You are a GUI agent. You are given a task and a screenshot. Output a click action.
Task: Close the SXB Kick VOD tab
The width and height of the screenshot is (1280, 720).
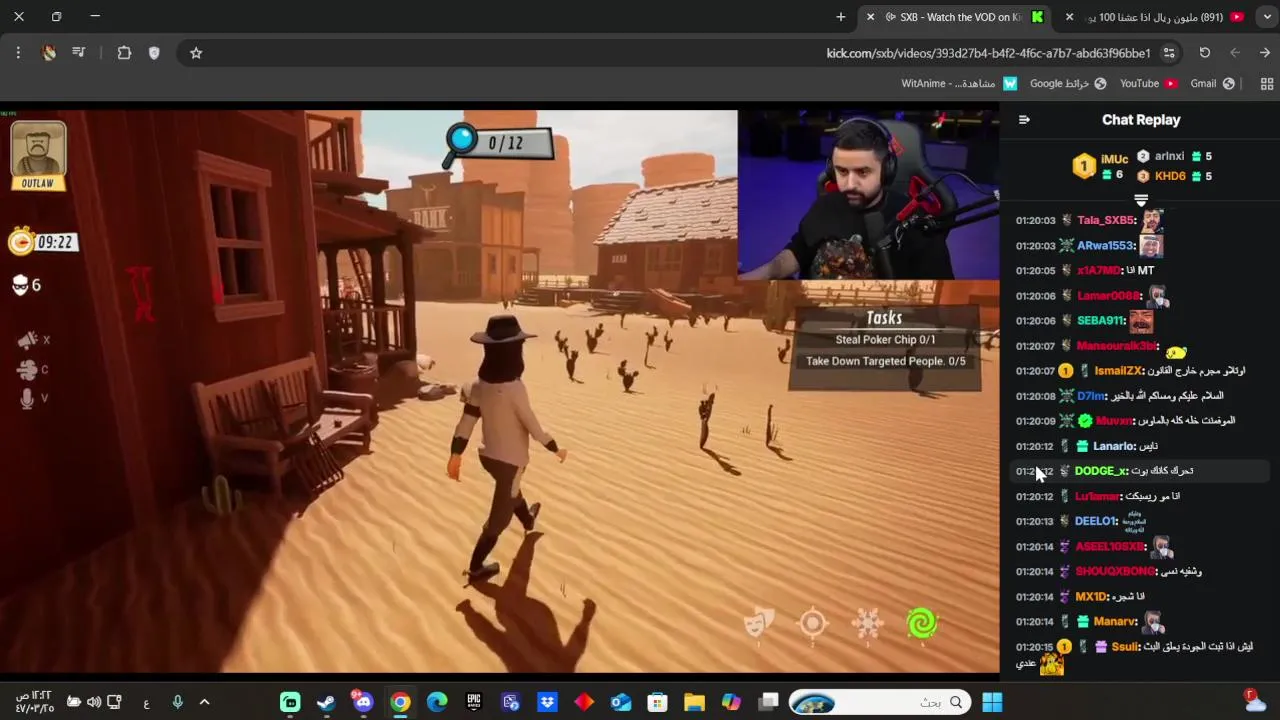(x=870, y=17)
